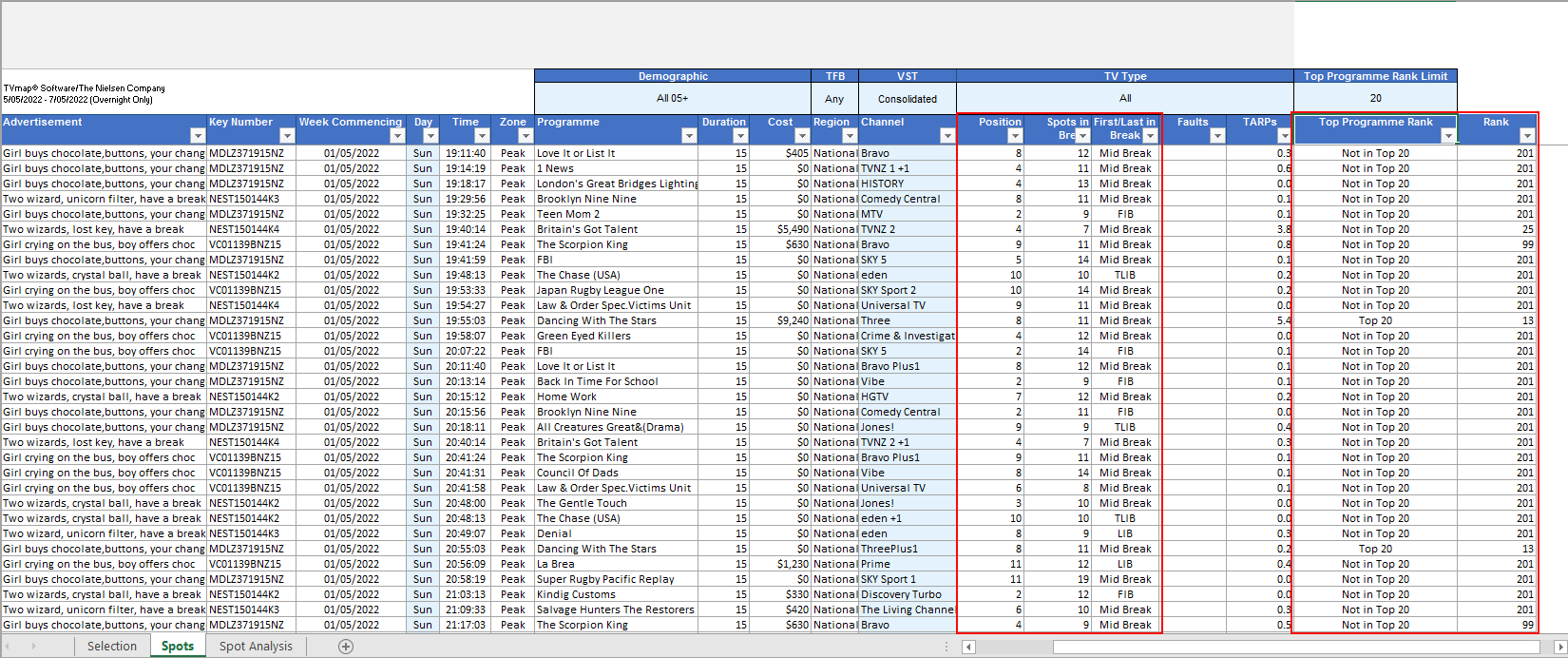Select the Super Rugby Pacific Replay cell

tap(616, 579)
